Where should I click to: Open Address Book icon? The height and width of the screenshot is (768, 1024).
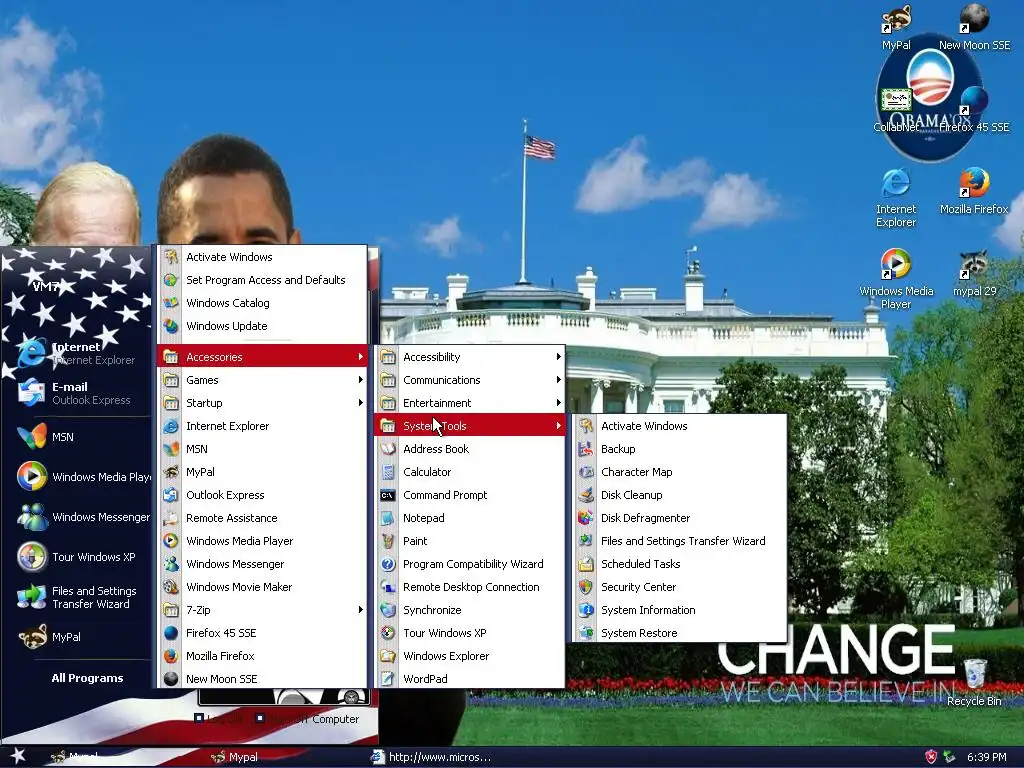pyautogui.click(x=388, y=449)
